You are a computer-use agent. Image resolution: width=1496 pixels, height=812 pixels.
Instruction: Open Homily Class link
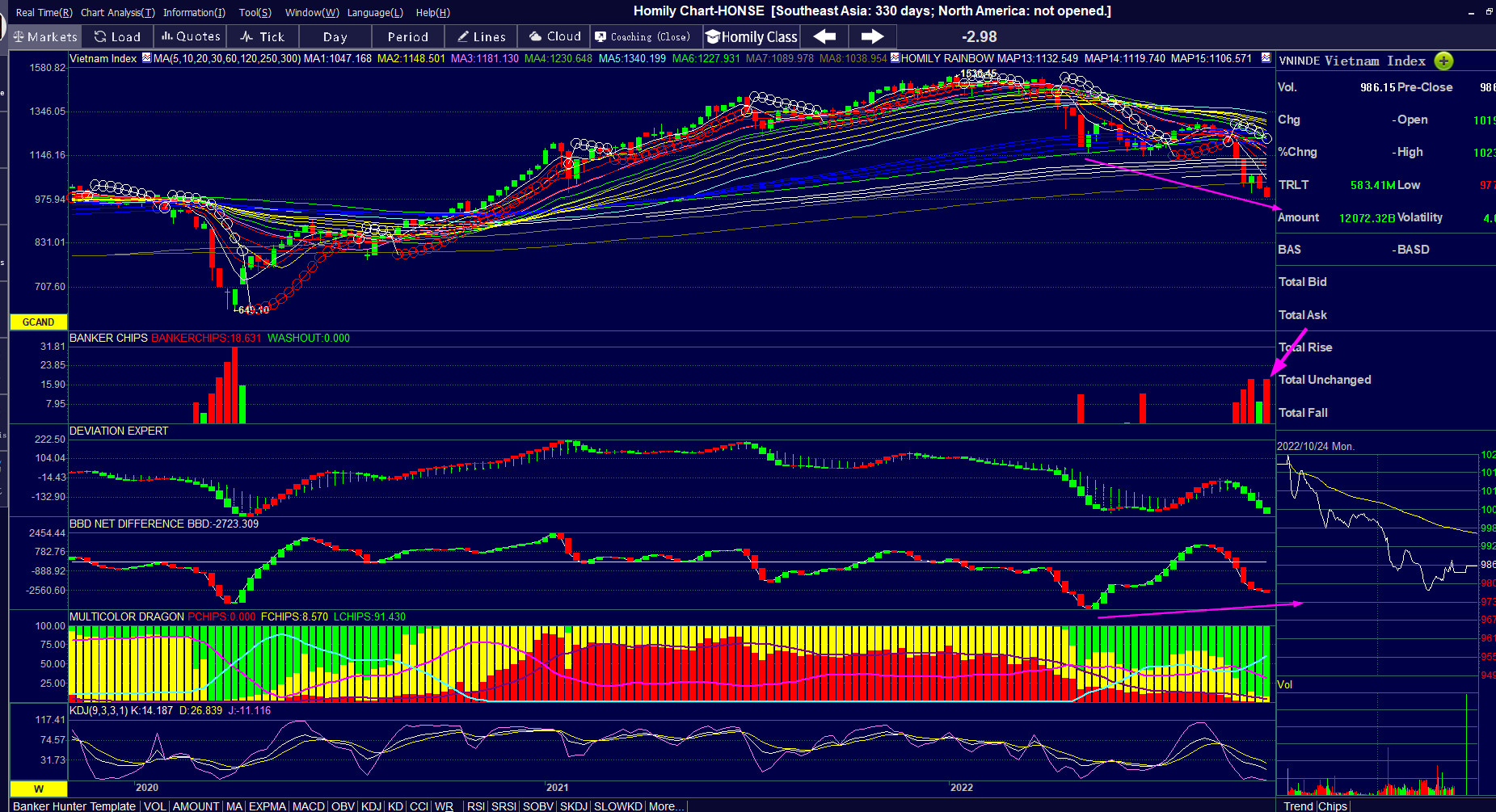pos(752,37)
